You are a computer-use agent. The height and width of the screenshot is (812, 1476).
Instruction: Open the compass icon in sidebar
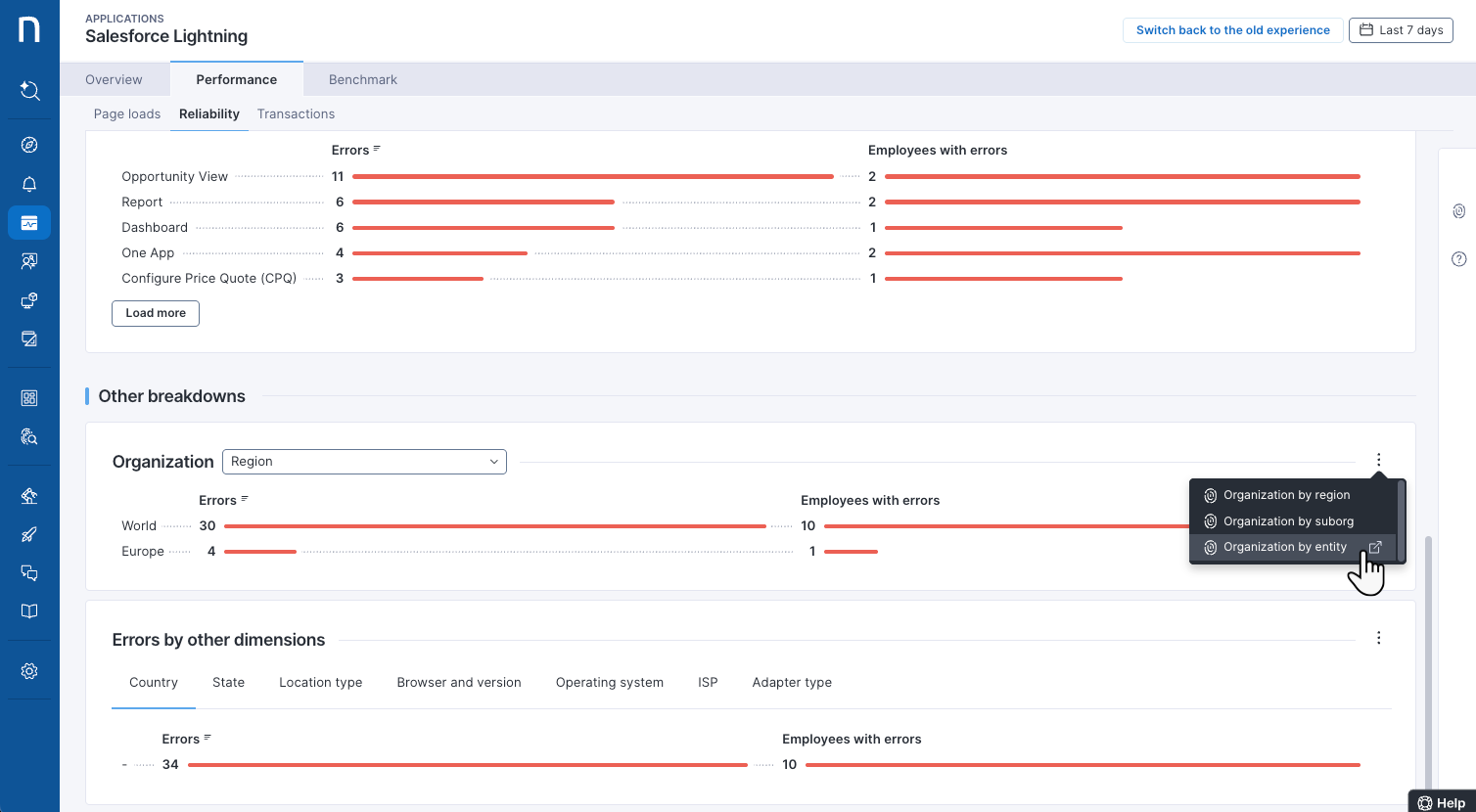[29, 145]
